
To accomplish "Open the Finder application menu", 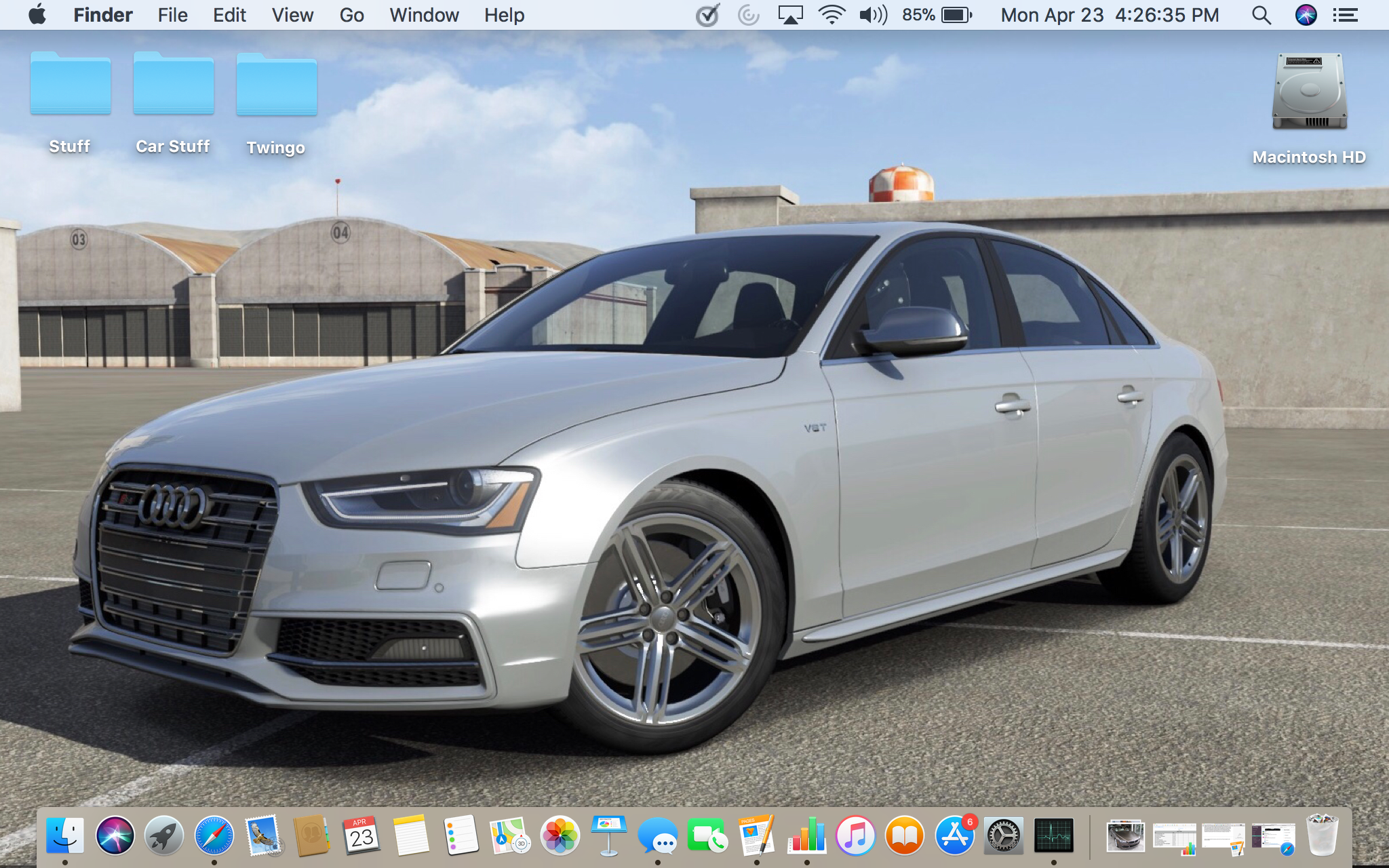I will (x=102, y=15).
